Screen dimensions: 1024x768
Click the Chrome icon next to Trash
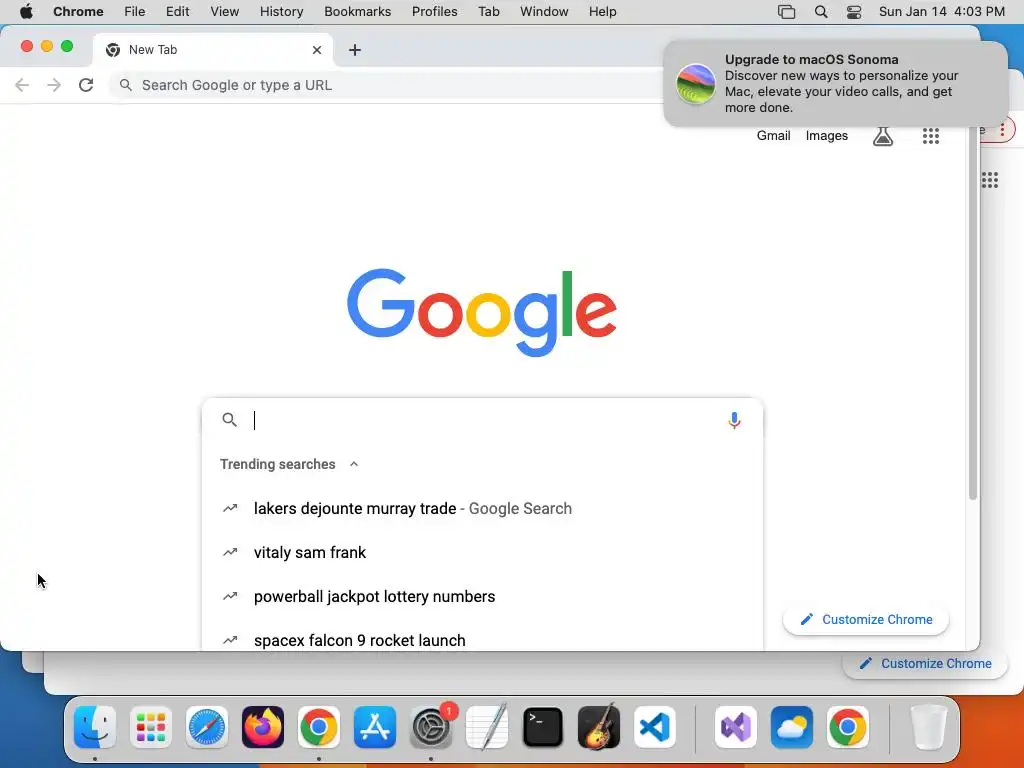[848, 727]
